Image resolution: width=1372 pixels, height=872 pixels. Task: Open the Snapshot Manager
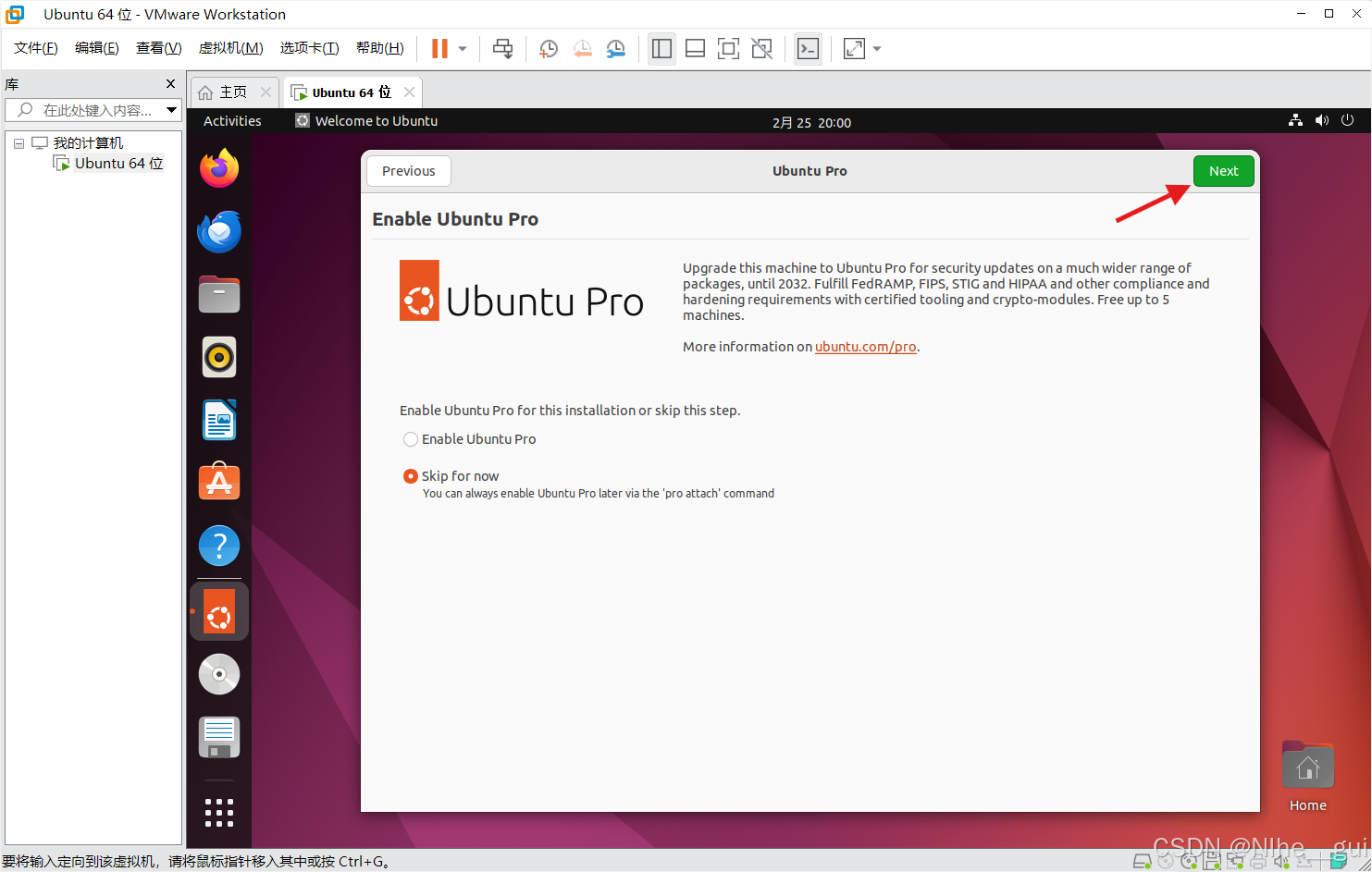tap(616, 48)
